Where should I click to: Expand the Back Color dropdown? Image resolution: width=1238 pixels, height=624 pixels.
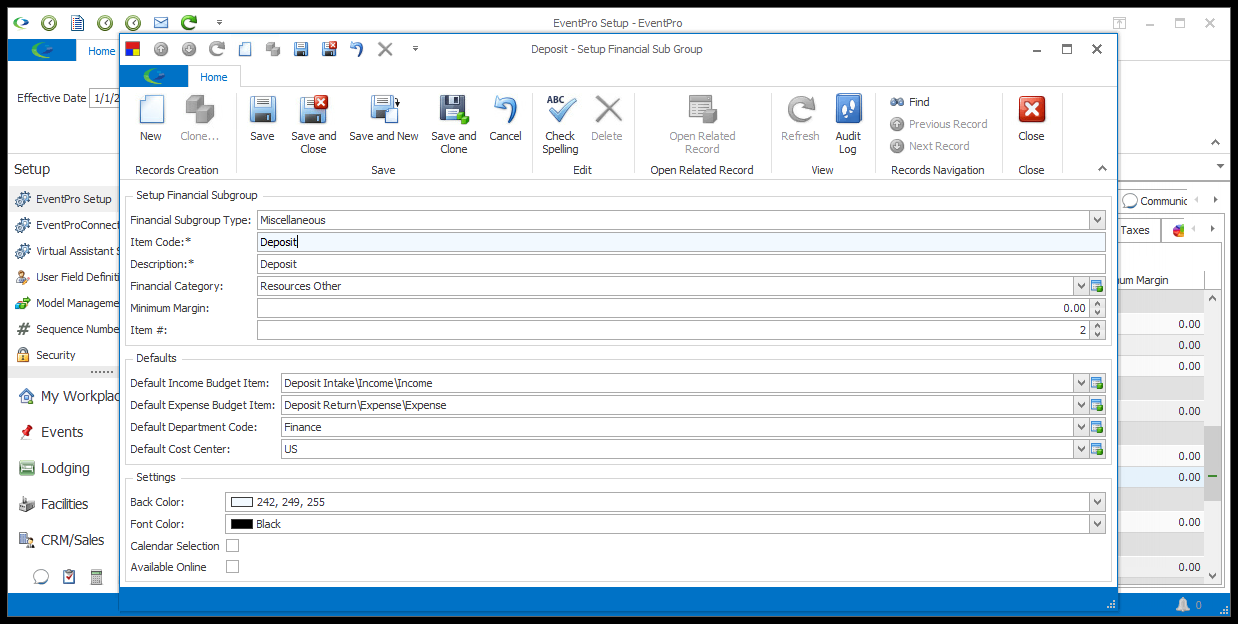pyautogui.click(x=1097, y=502)
